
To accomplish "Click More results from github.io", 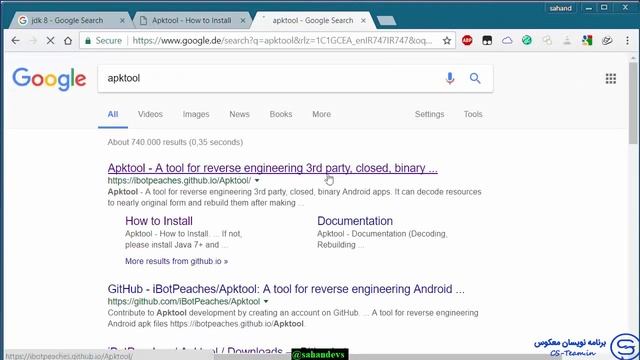I will 177,261.
